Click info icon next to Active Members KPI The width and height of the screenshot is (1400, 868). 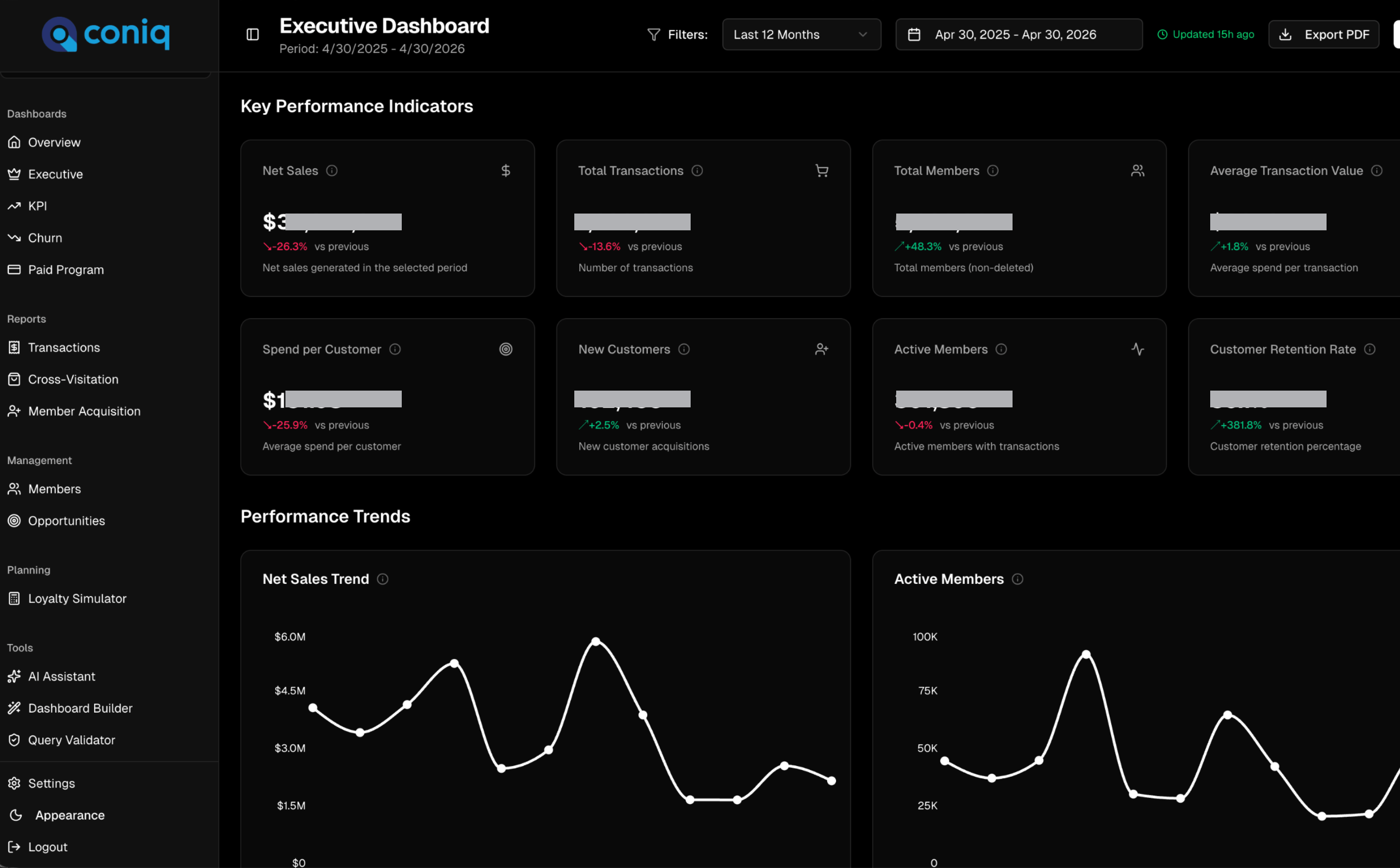click(x=1001, y=349)
